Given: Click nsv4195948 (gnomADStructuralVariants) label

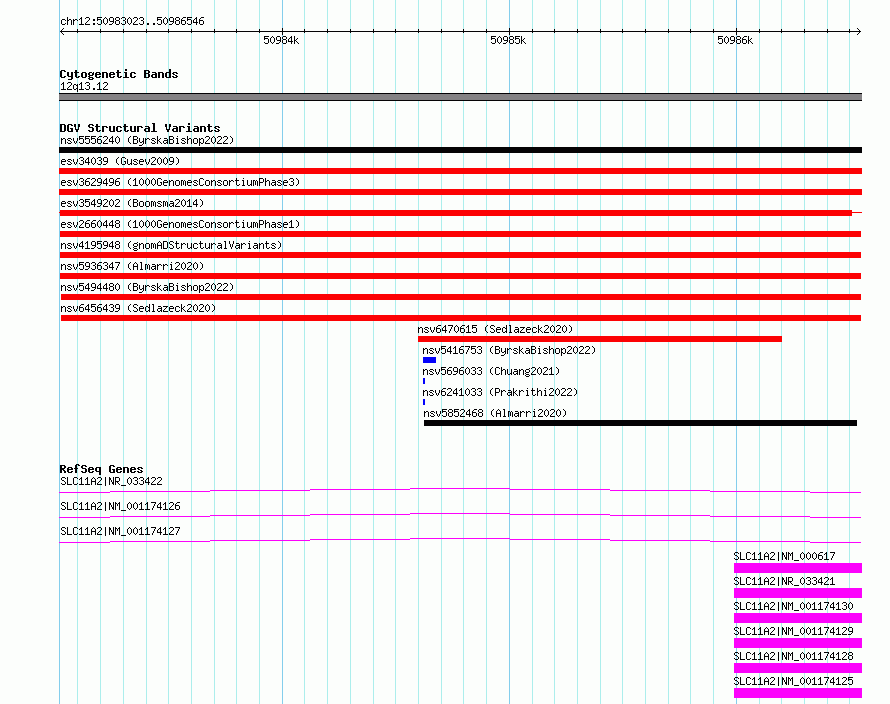Looking at the screenshot, I should [171, 245].
